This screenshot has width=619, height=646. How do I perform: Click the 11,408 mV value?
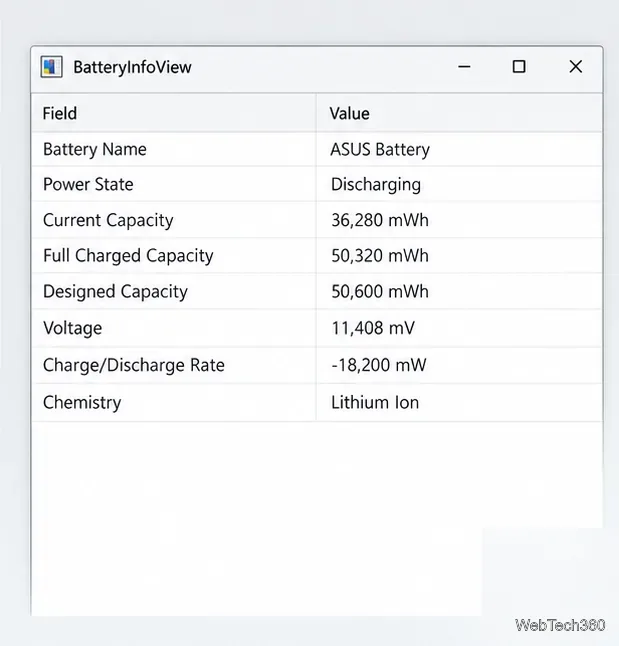click(x=373, y=328)
